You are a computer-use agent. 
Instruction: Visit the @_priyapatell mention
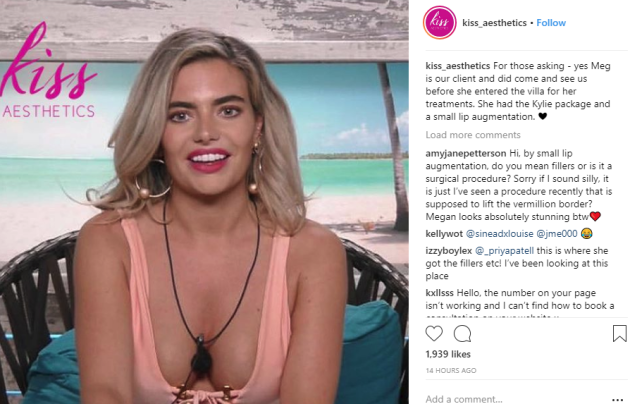point(504,251)
